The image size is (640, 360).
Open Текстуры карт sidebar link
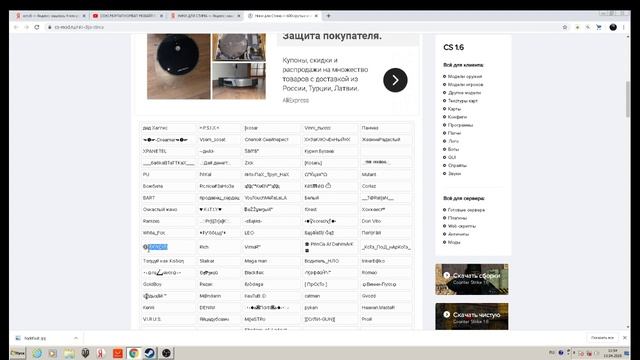462,101
